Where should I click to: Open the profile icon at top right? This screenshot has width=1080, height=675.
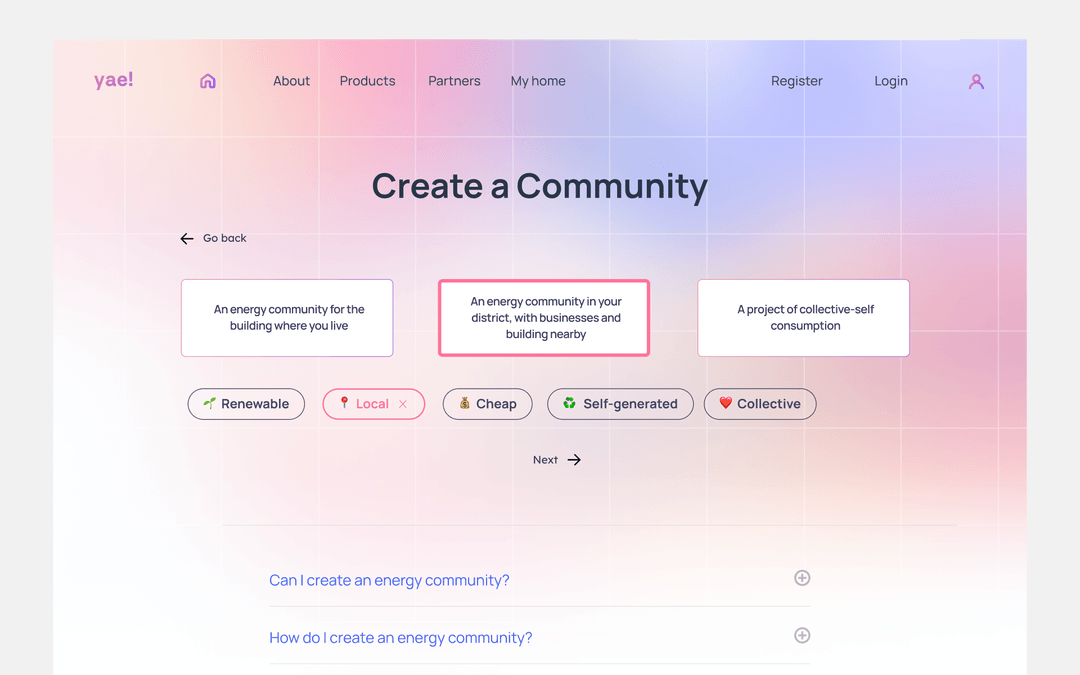click(x=976, y=81)
